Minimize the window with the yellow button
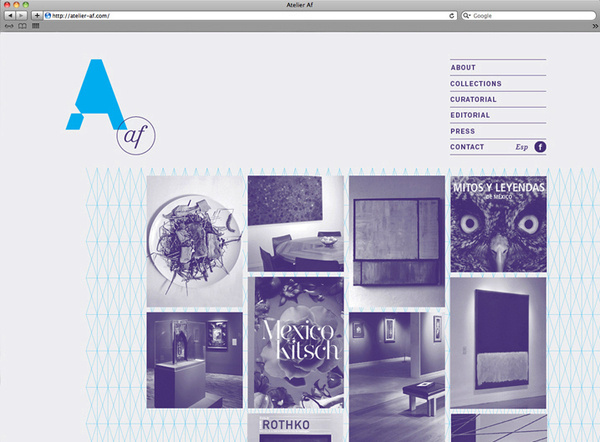600x442 pixels. 16,5
